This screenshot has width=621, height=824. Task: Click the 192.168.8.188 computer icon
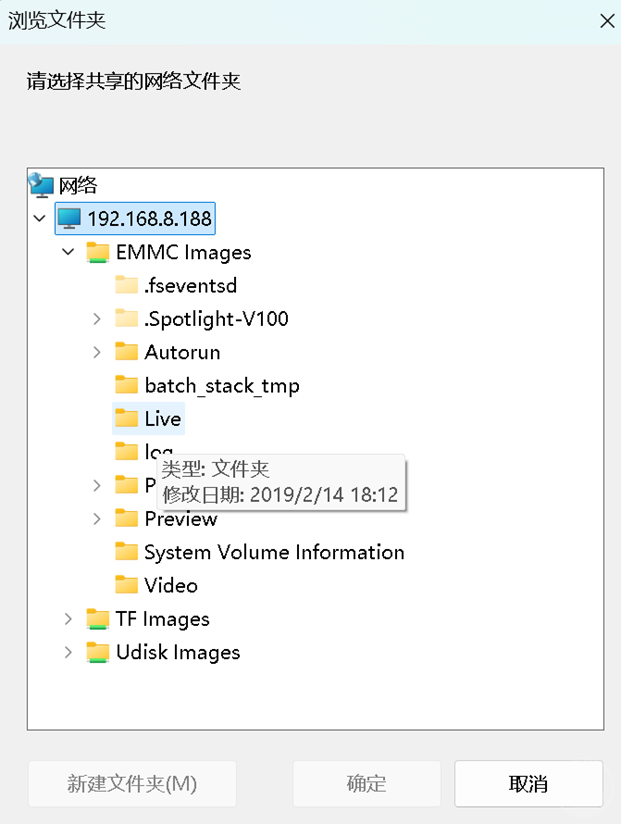[69, 219]
